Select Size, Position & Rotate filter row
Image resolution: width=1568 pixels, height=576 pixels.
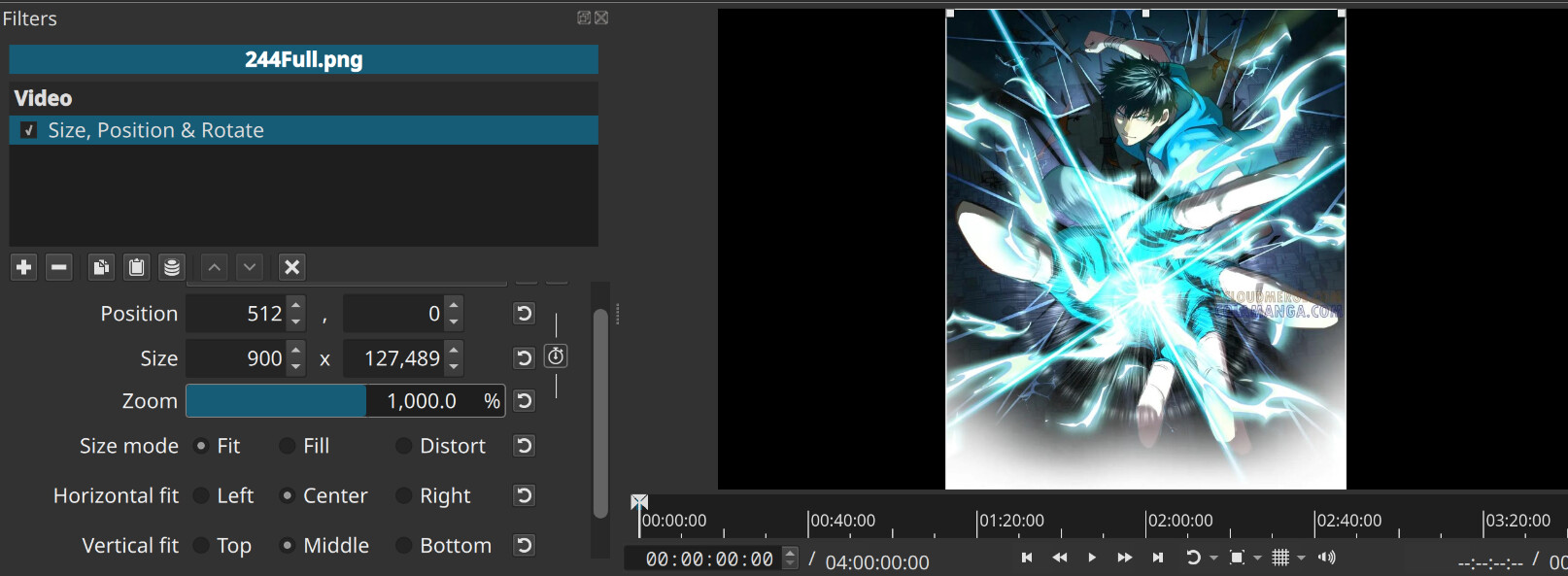click(304, 130)
